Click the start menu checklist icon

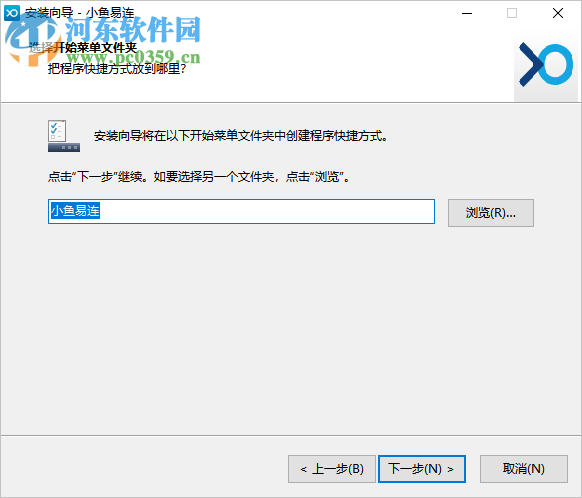pos(64,136)
